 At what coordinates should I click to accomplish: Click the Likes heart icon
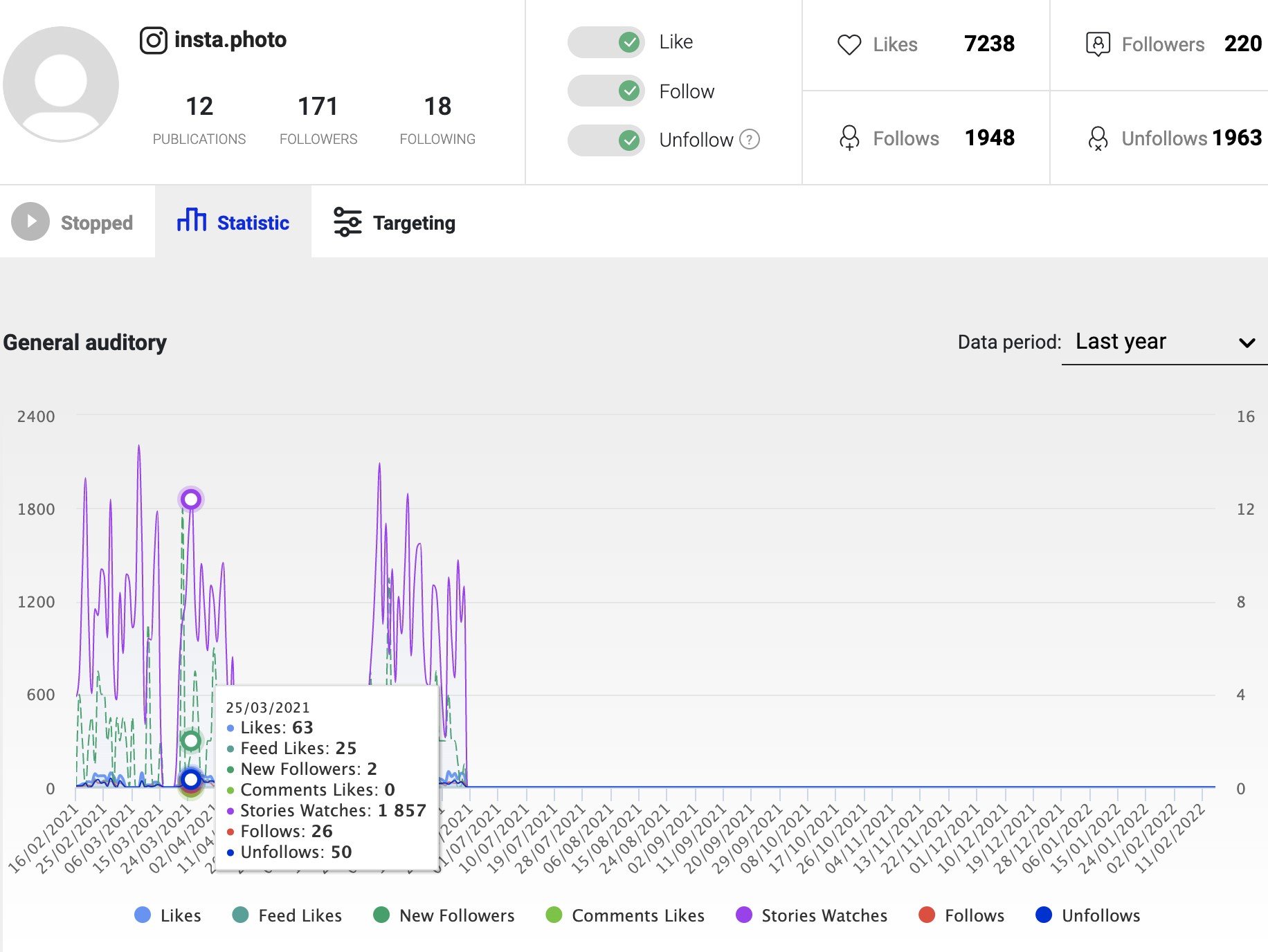849,44
